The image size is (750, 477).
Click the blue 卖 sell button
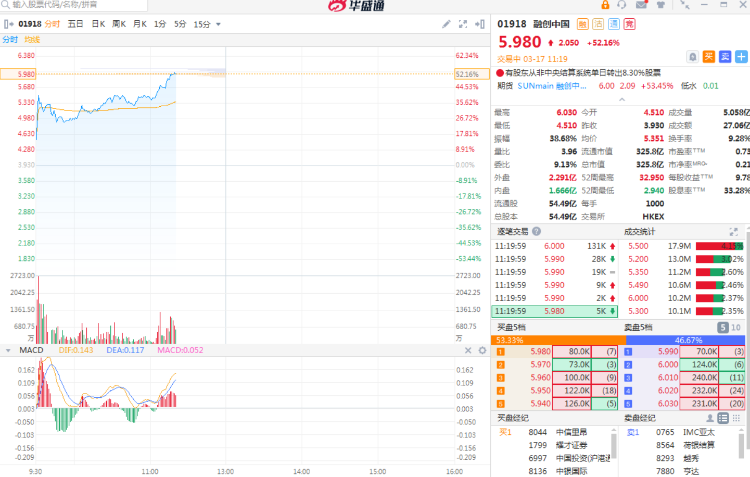click(x=725, y=57)
